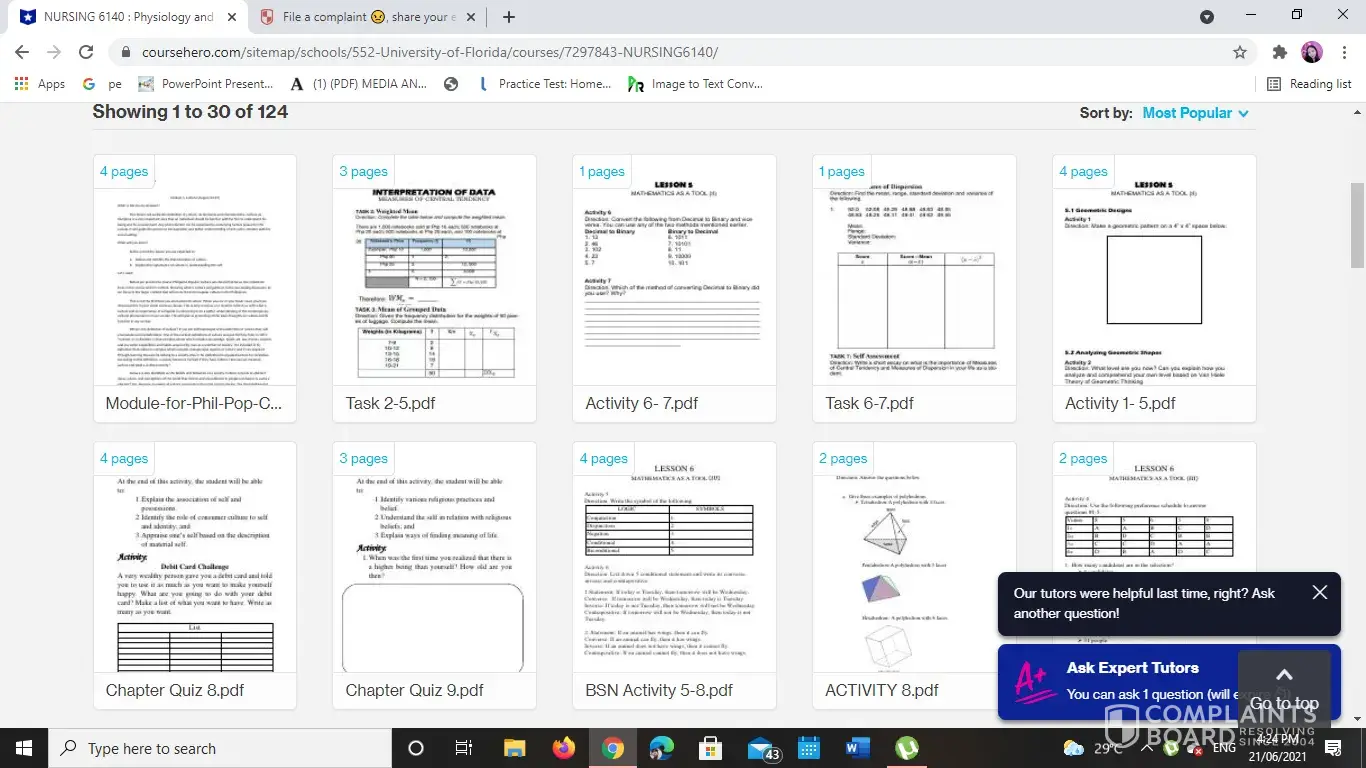
Task: Open the Chapter Quiz 9.pdf document link
Action: (415, 690)
